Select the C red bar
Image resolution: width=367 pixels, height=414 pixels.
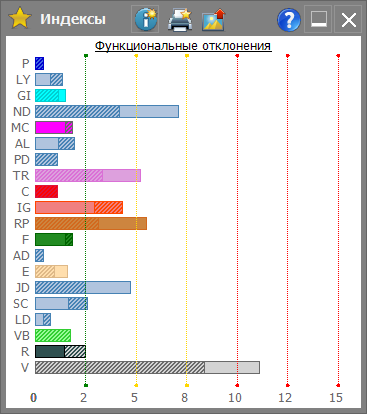pyautogui.click(x=46, y=192)
